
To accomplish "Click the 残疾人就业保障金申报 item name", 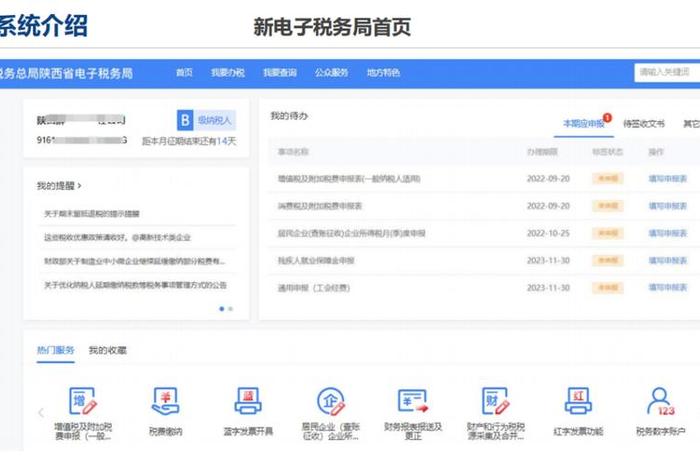I will [316, 260].
